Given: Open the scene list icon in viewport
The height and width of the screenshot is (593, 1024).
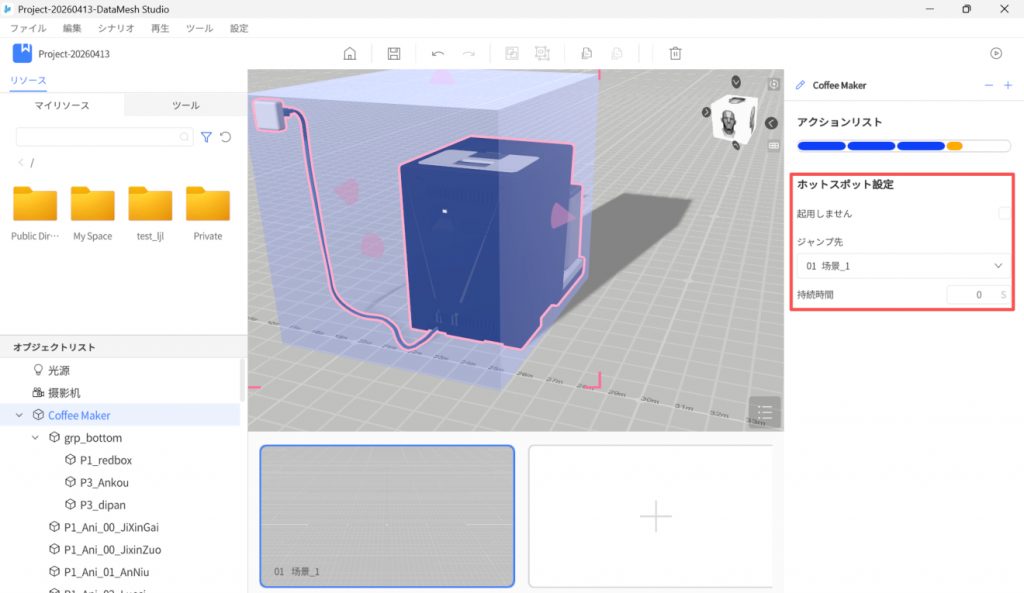Looking at the screenshot, I should 764,412.
